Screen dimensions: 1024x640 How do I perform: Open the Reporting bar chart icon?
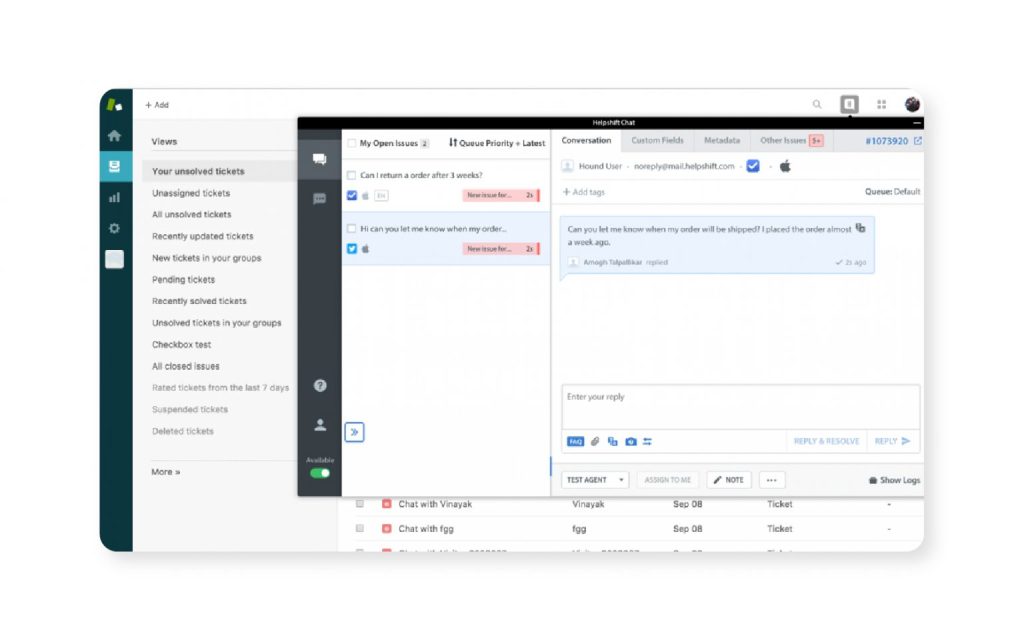point(114,197)
